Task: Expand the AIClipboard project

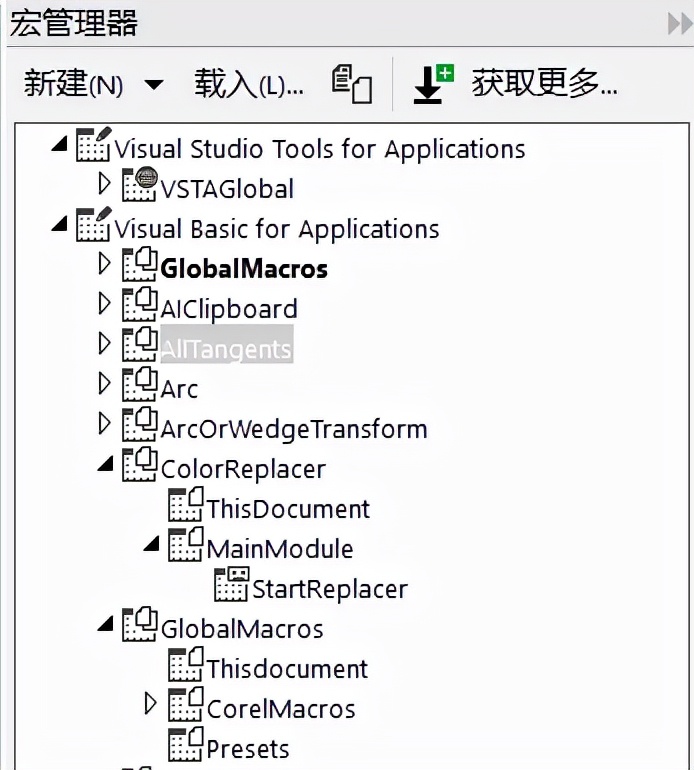Action: (x=104, y=303)
